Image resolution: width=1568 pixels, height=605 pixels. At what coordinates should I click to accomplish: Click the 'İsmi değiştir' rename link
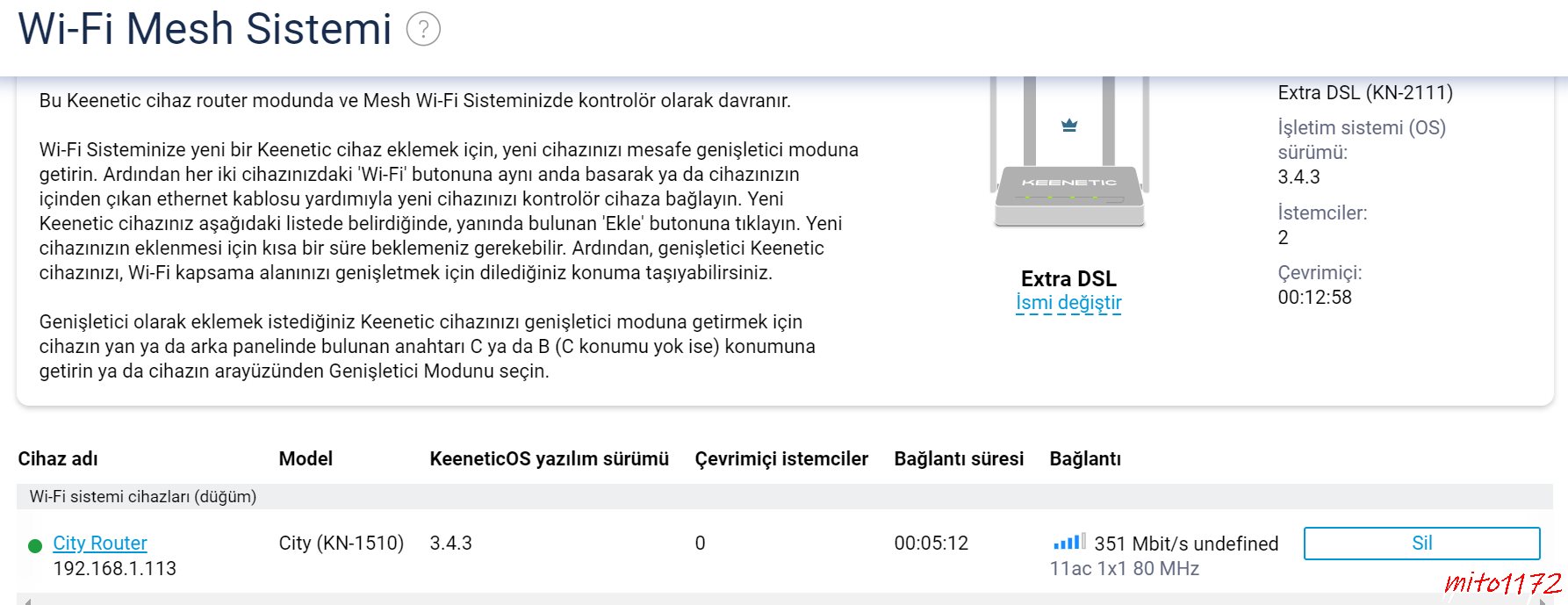(x=1068, y=303)
